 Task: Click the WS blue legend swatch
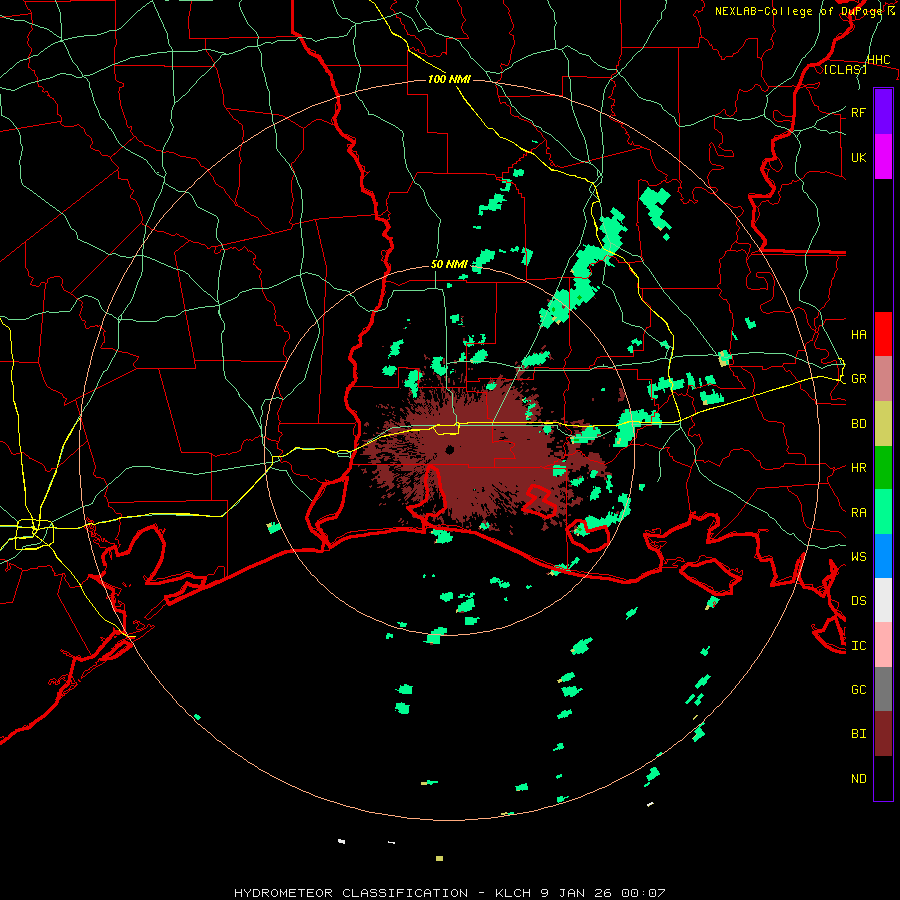[x=883, y=556]
